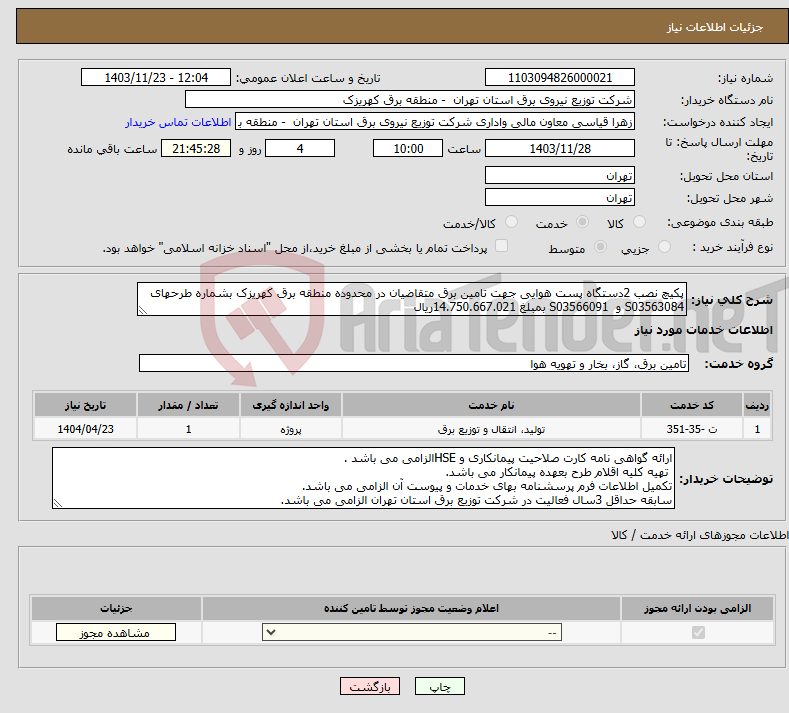Click the service group field تامین برق، گاز

click(x=414, y=363)
